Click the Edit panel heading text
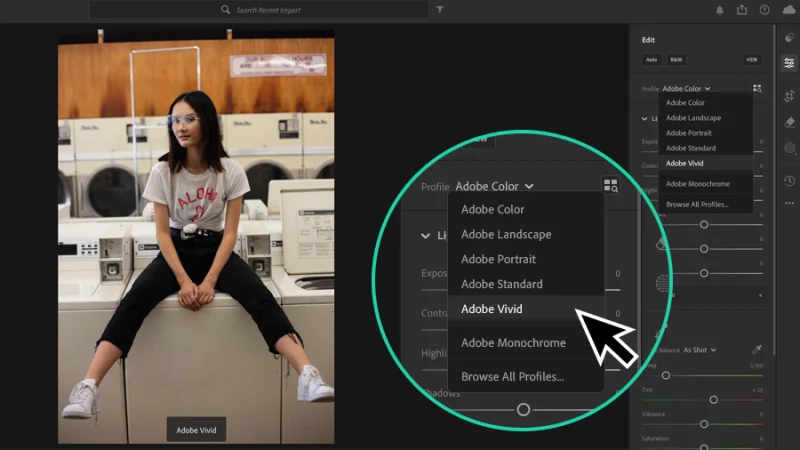This screenshot has width=800, height=450. pyautogui.click(x=648, y=40)
